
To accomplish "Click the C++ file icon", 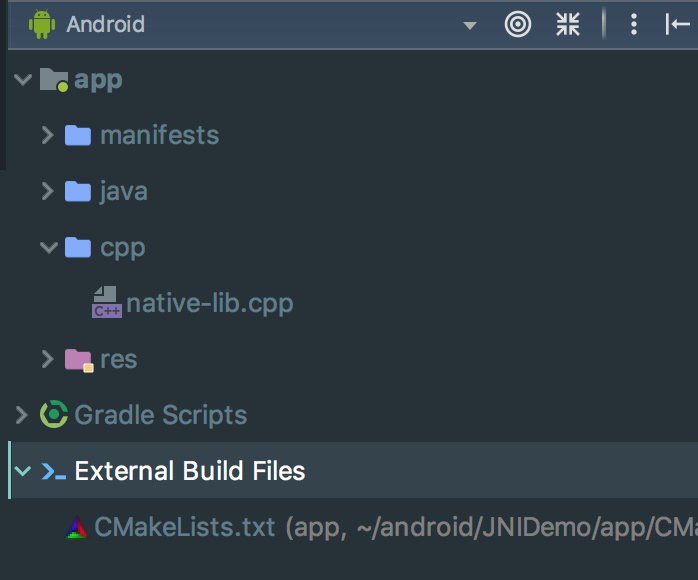I will [107, 302].
